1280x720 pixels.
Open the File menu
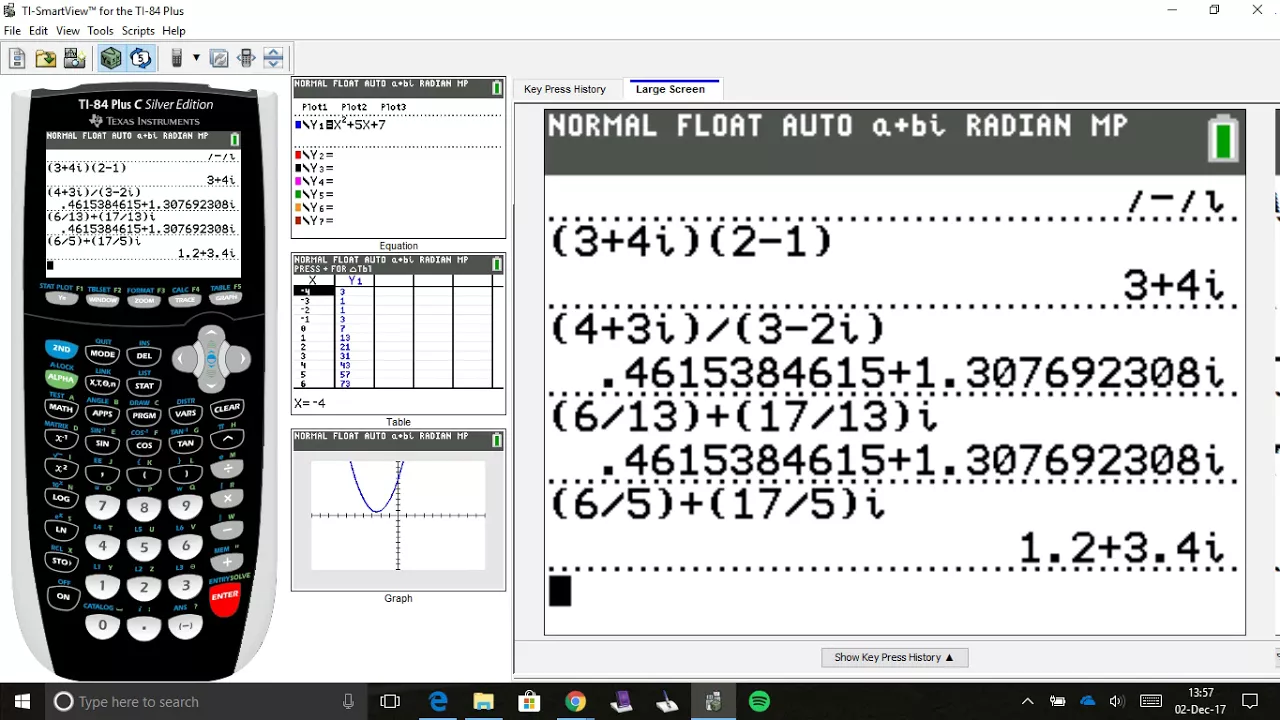click(12, 31)
